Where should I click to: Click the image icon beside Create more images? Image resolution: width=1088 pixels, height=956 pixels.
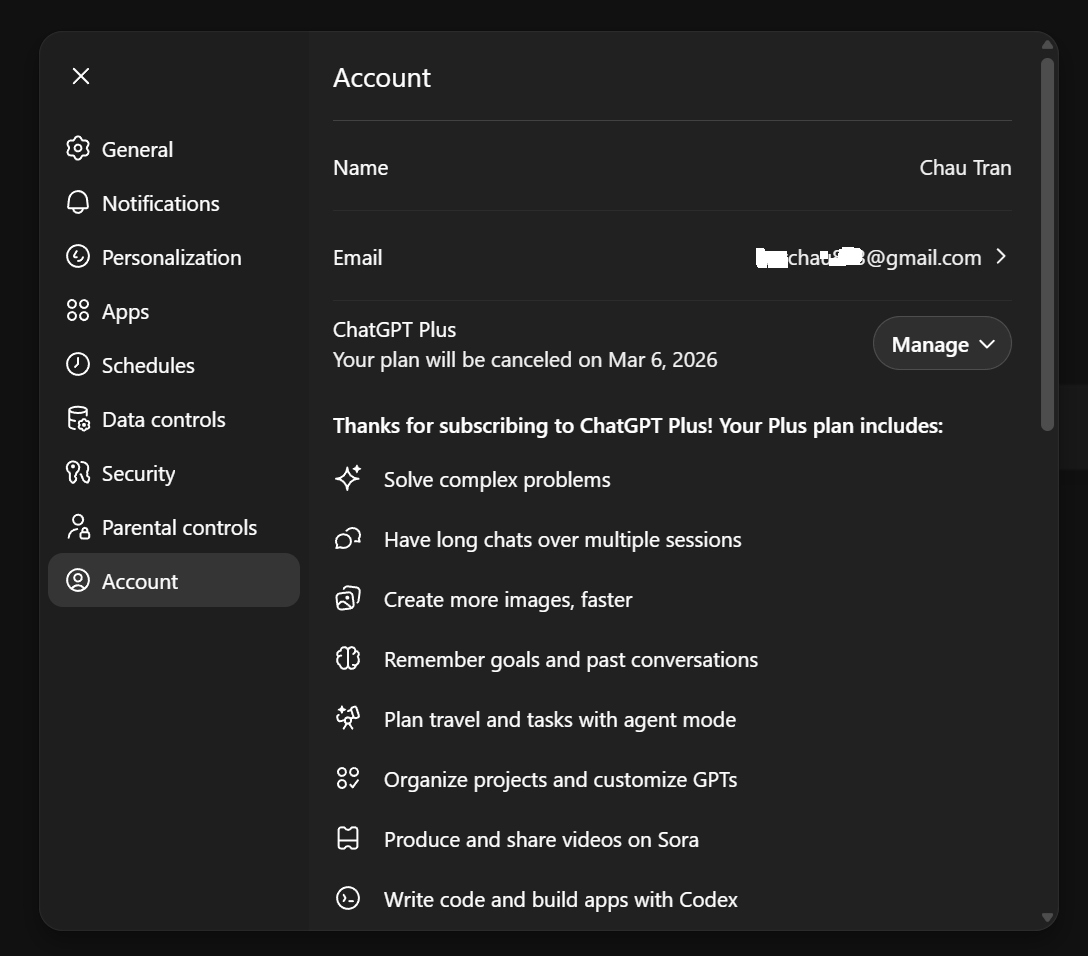348,599
